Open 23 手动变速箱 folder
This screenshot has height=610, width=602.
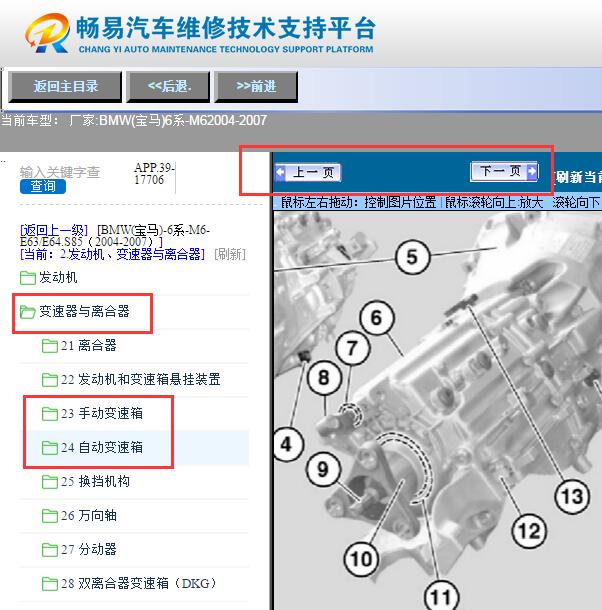click(x=102, y=413)
